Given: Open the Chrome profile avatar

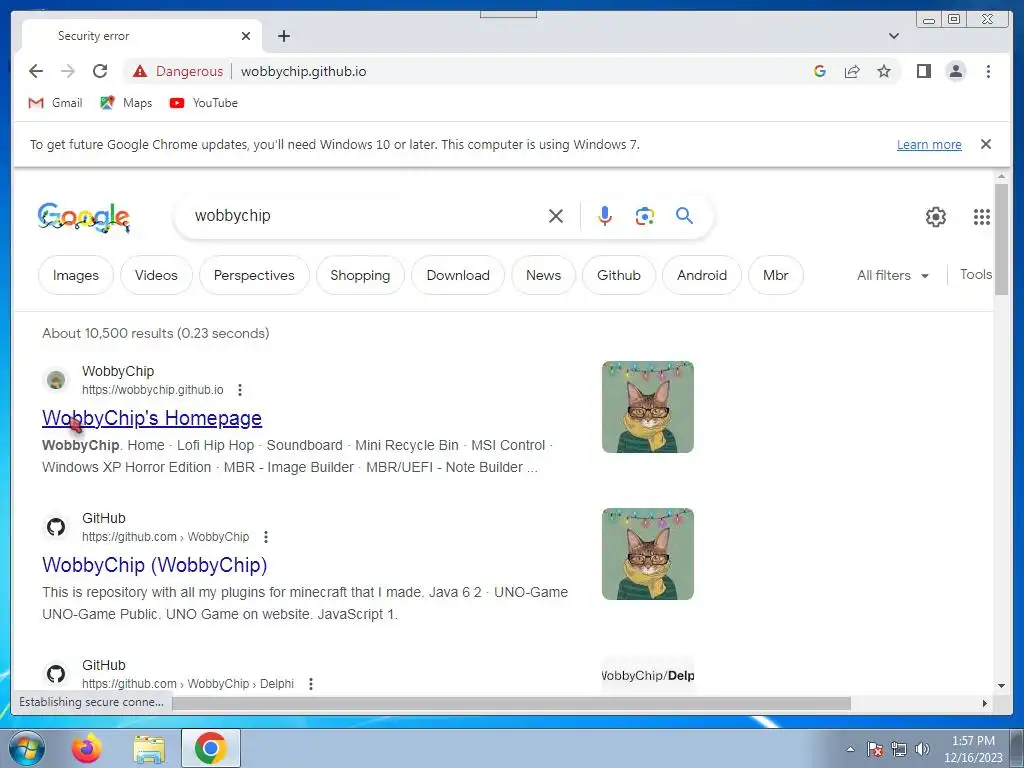Looking at the screenshot, I should pyautogui.click(x=955, y=71).
